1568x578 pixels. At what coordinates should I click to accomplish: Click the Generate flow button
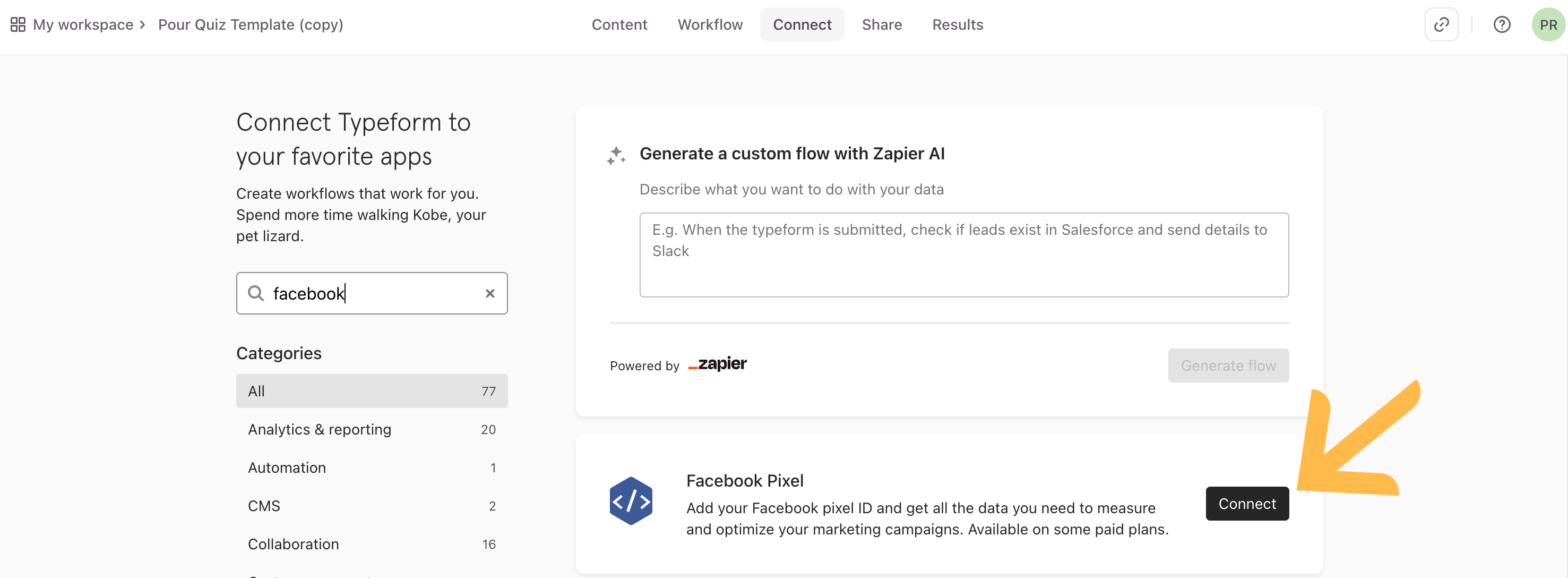point(1228,365)
